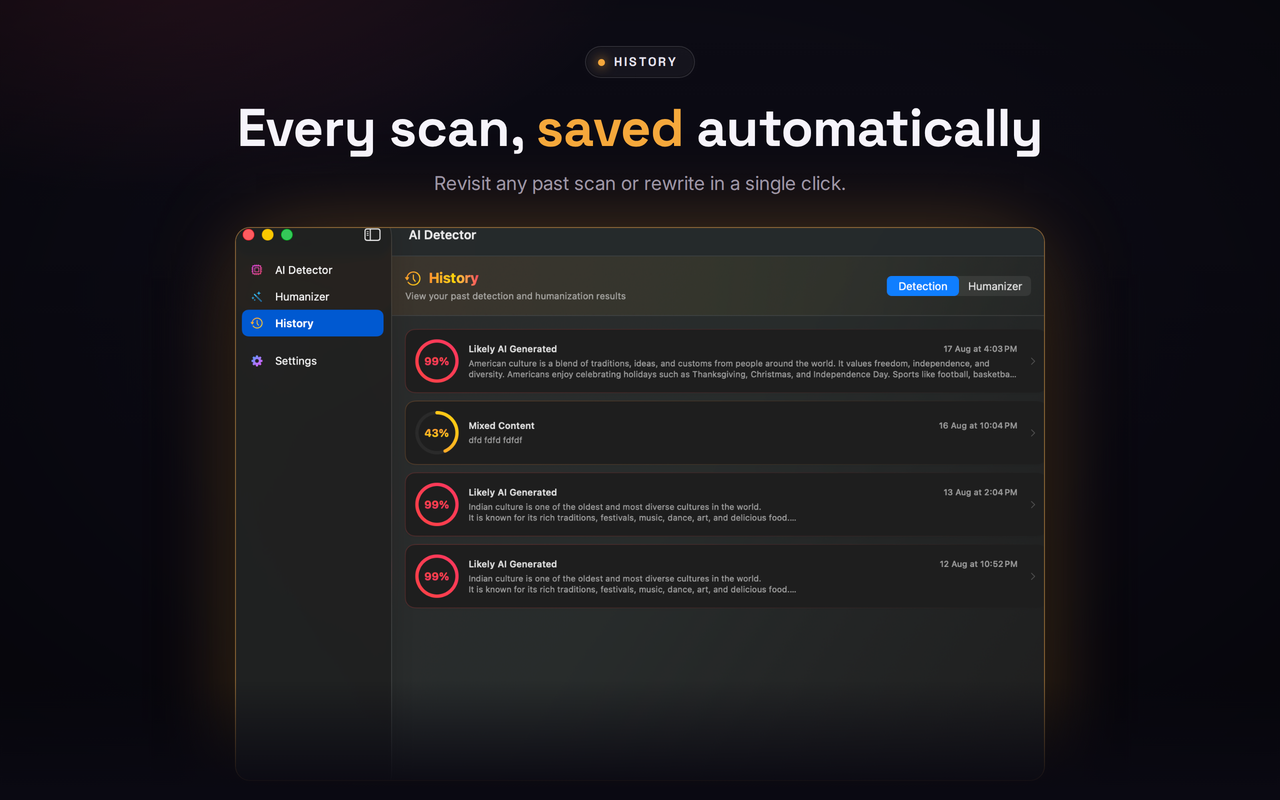Open Settings from the sidebar
The image size is (1280, 800).
pos(312,361)
